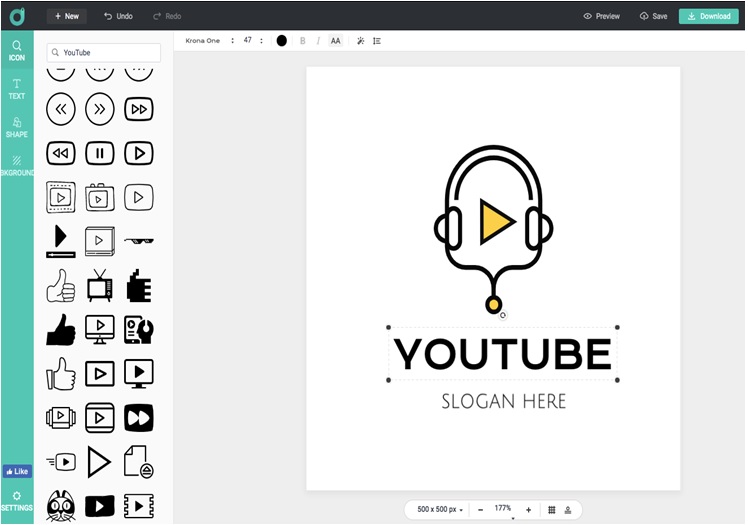
Task: Click the rotate handle near YOUTUBE text
Action: (x=503, y=315)
